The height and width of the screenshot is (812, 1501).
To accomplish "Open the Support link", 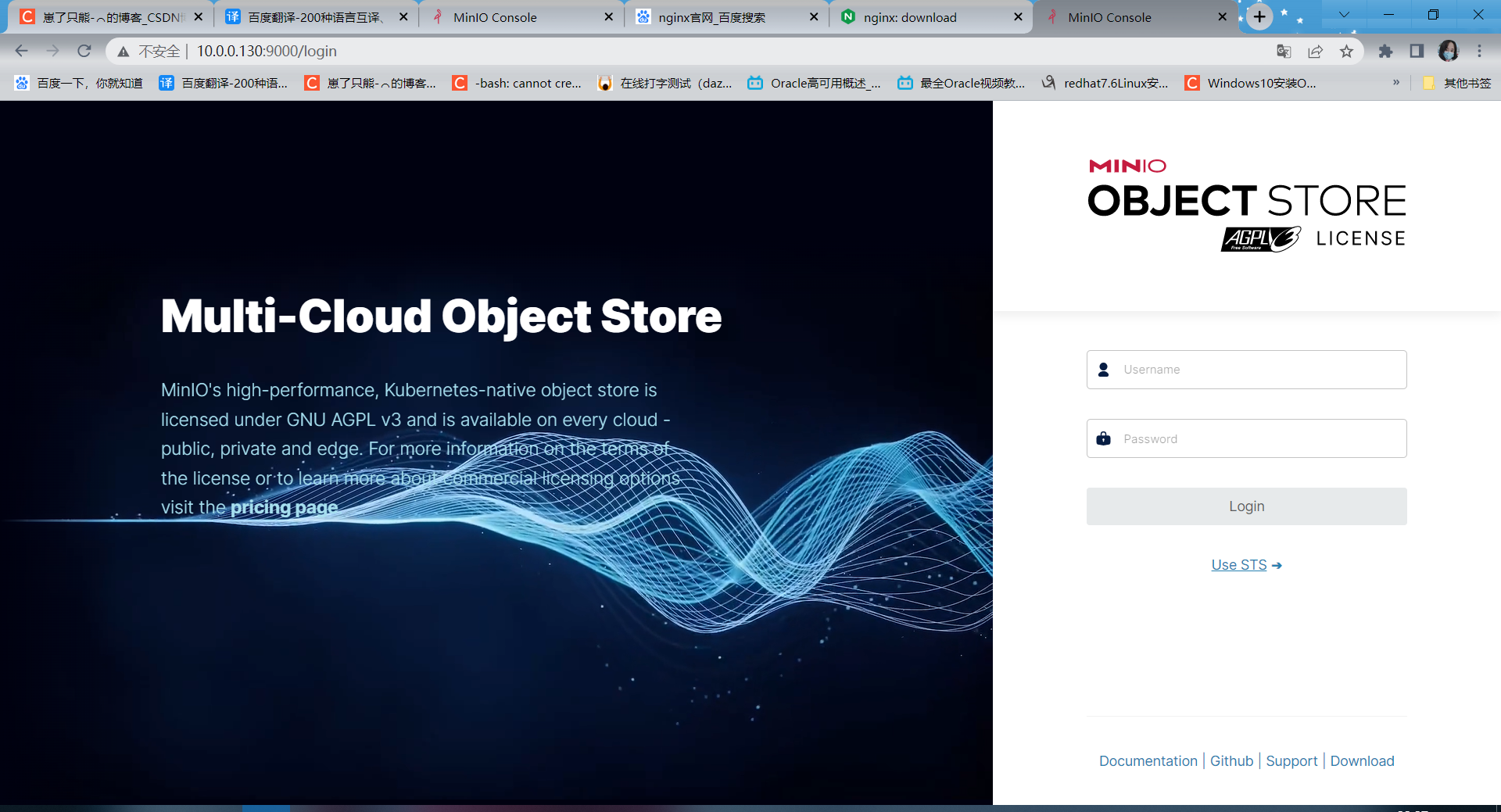I will (x=1291, y=761).
